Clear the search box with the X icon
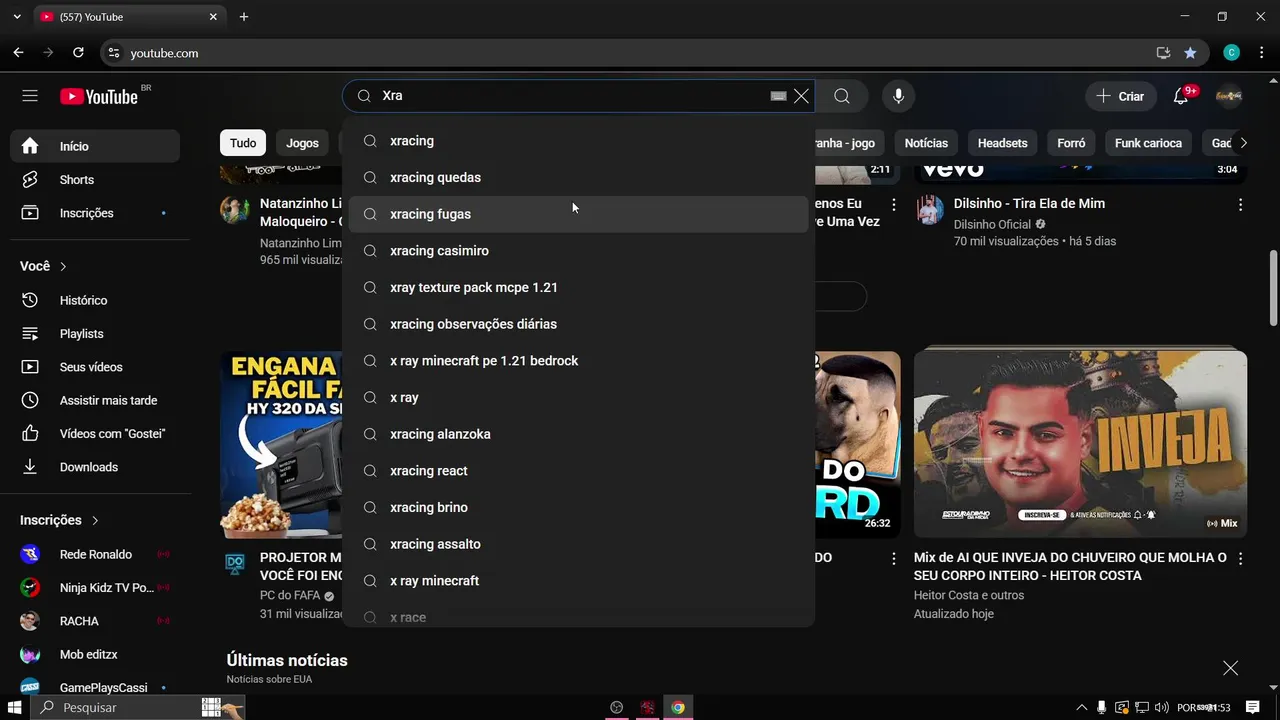1280x720 pixels. coord(801,96)
